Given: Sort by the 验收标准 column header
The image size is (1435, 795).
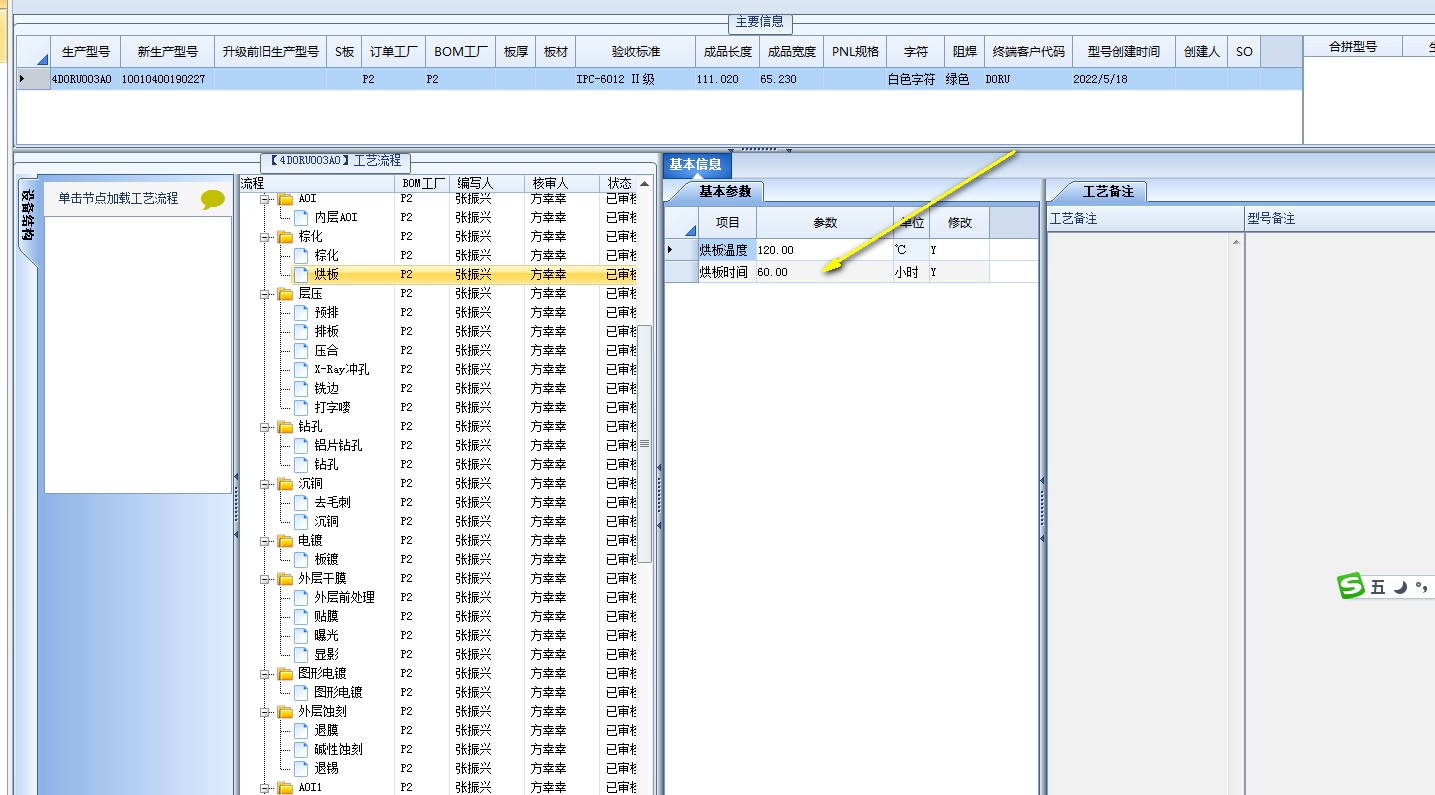Looking at the screenshot, I should pyautogui.click(x=635, y=52).
